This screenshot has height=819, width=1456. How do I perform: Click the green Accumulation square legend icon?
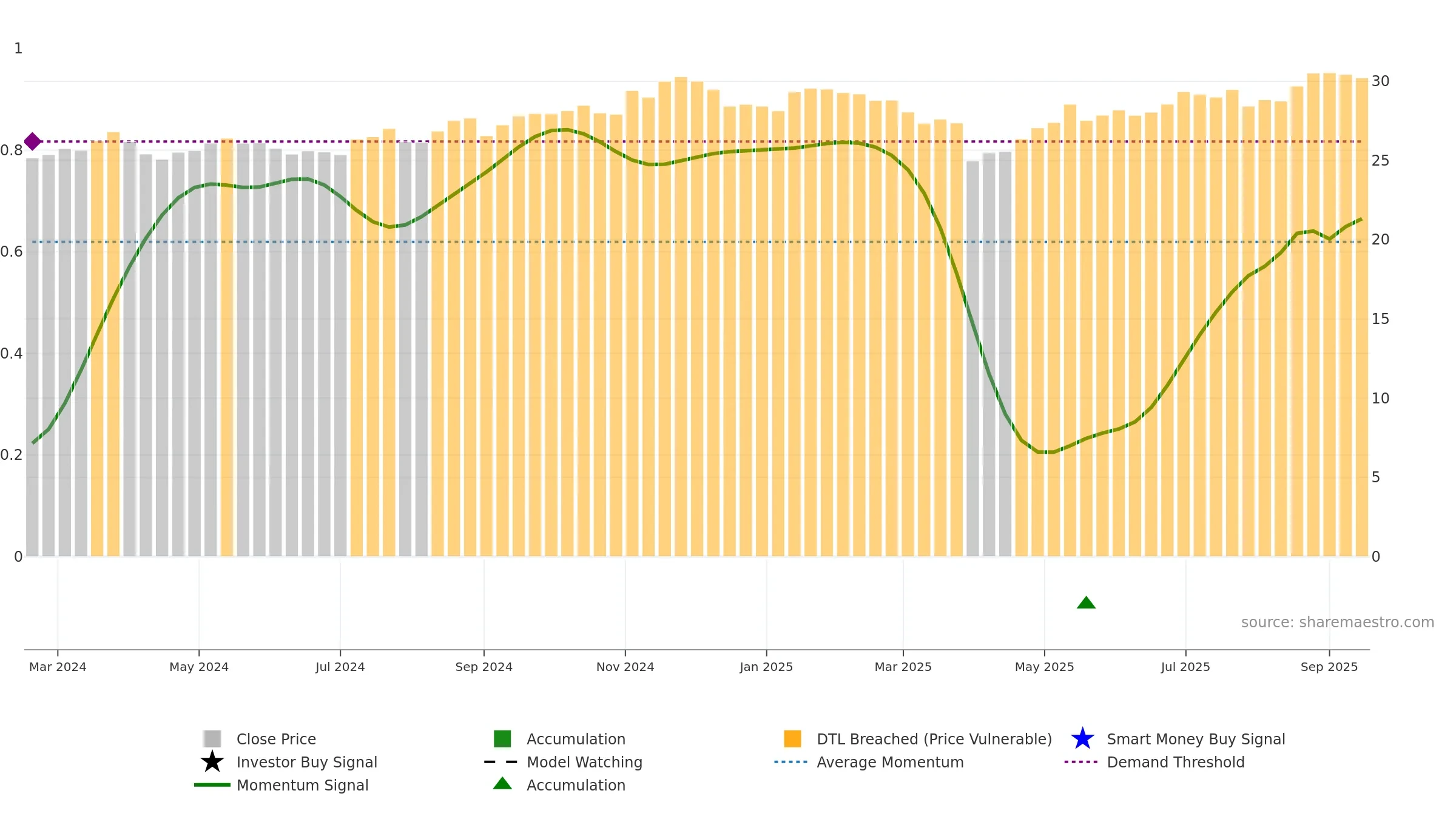pyautogui.click(x=502, y=738)
